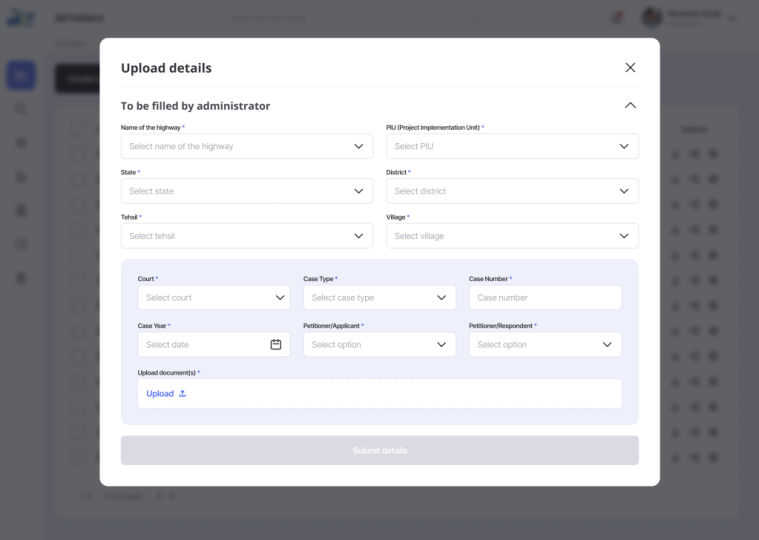Screen dimensions: 759x540
Task: Expand the State dropdown
Action: click(x=246, y=191)
